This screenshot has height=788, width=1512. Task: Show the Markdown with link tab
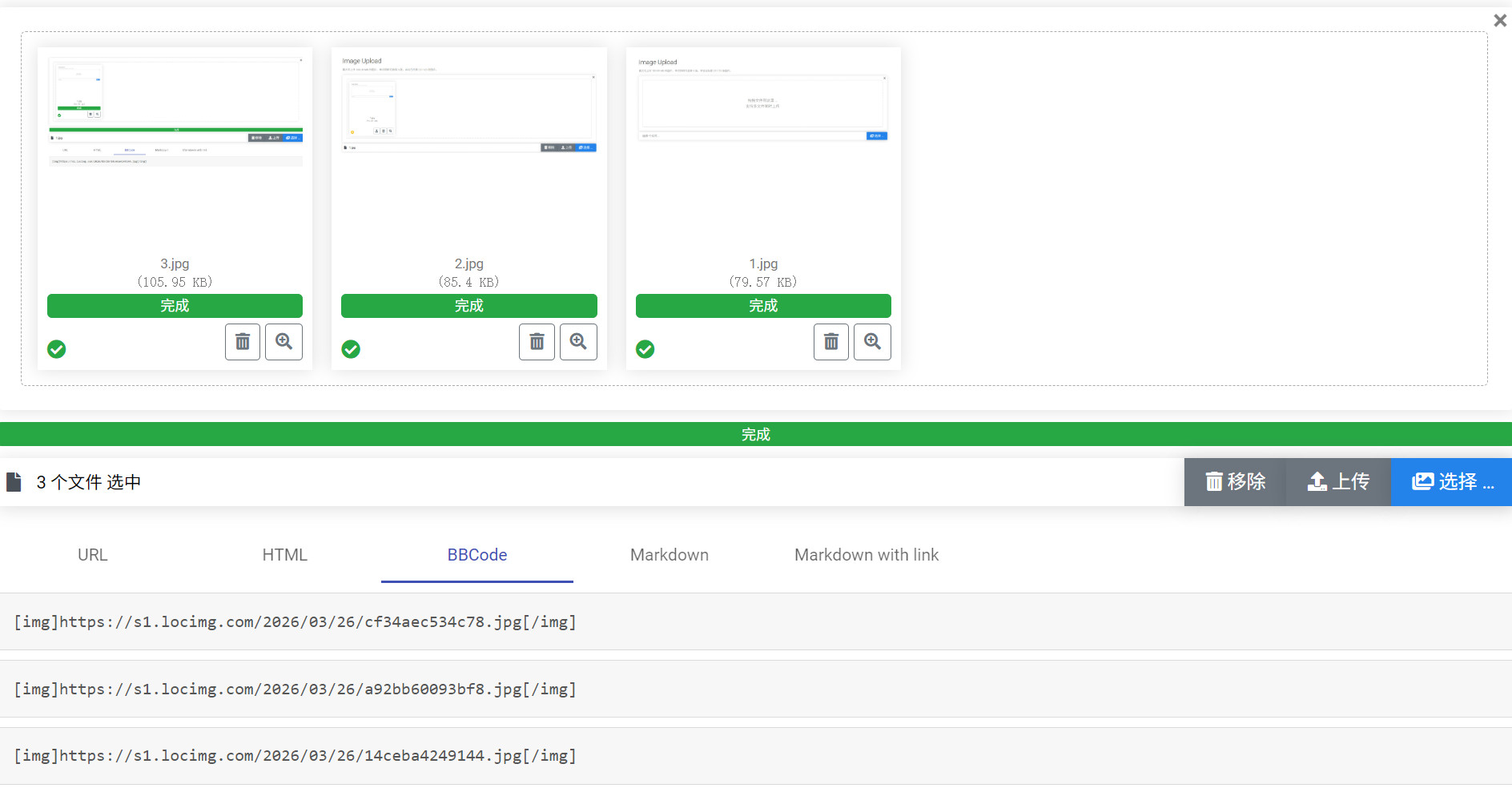coord(866,555)
